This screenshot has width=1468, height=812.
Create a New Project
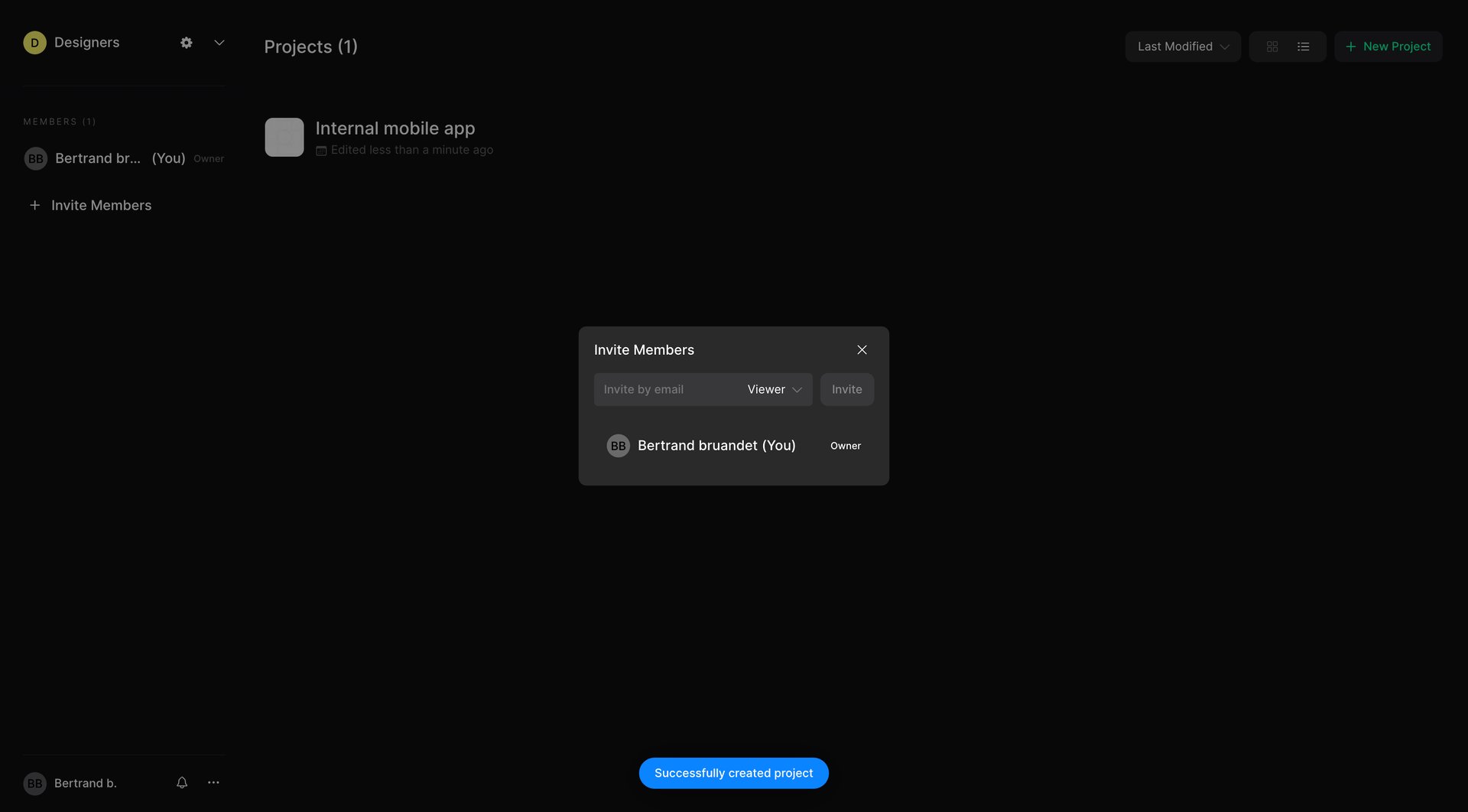(1388, 46)
